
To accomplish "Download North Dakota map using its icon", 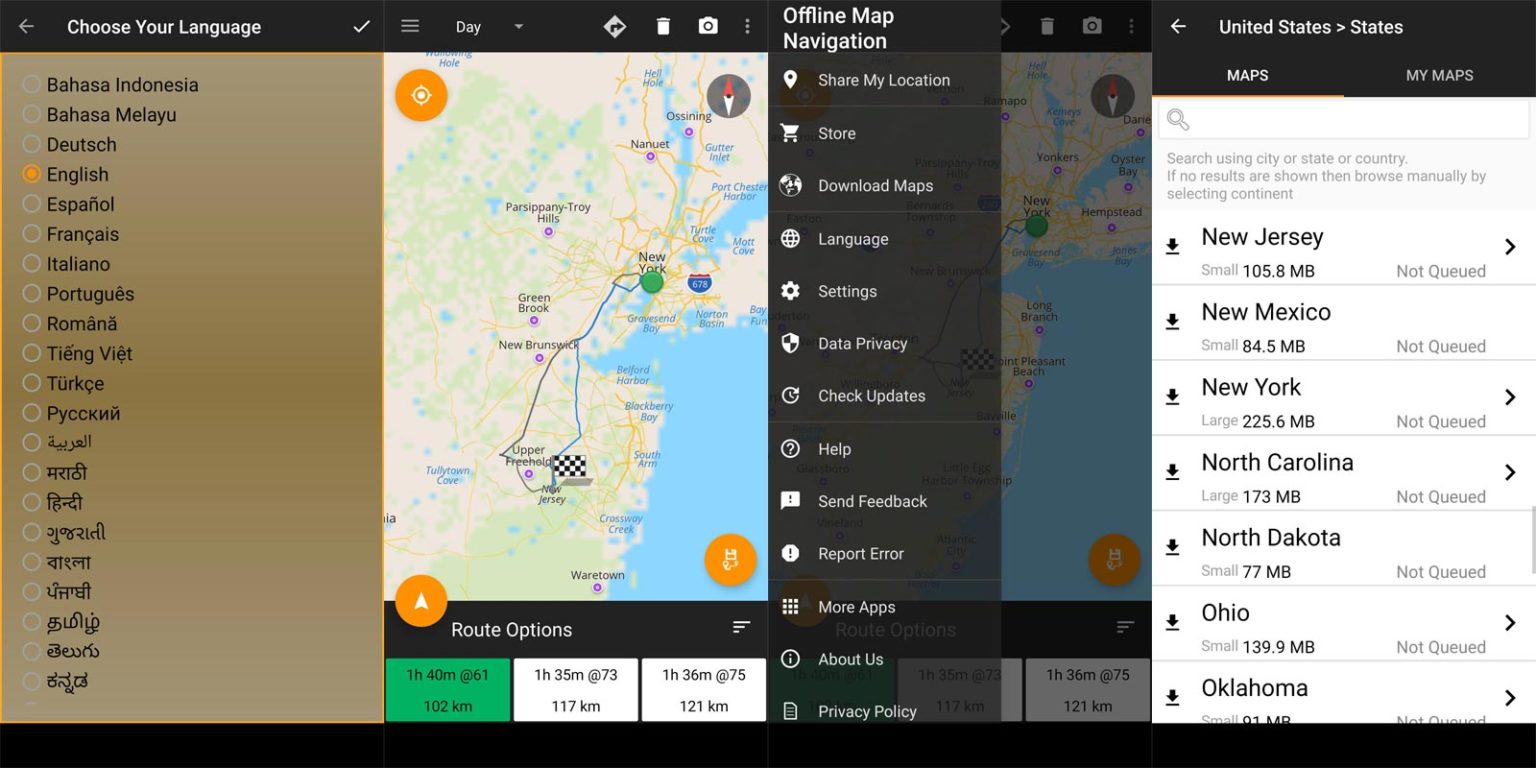I will pos(1173,547).
